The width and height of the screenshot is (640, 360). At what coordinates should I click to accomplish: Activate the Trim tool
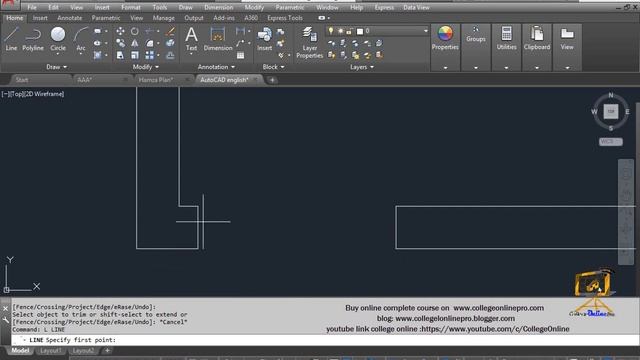point(150,31)
